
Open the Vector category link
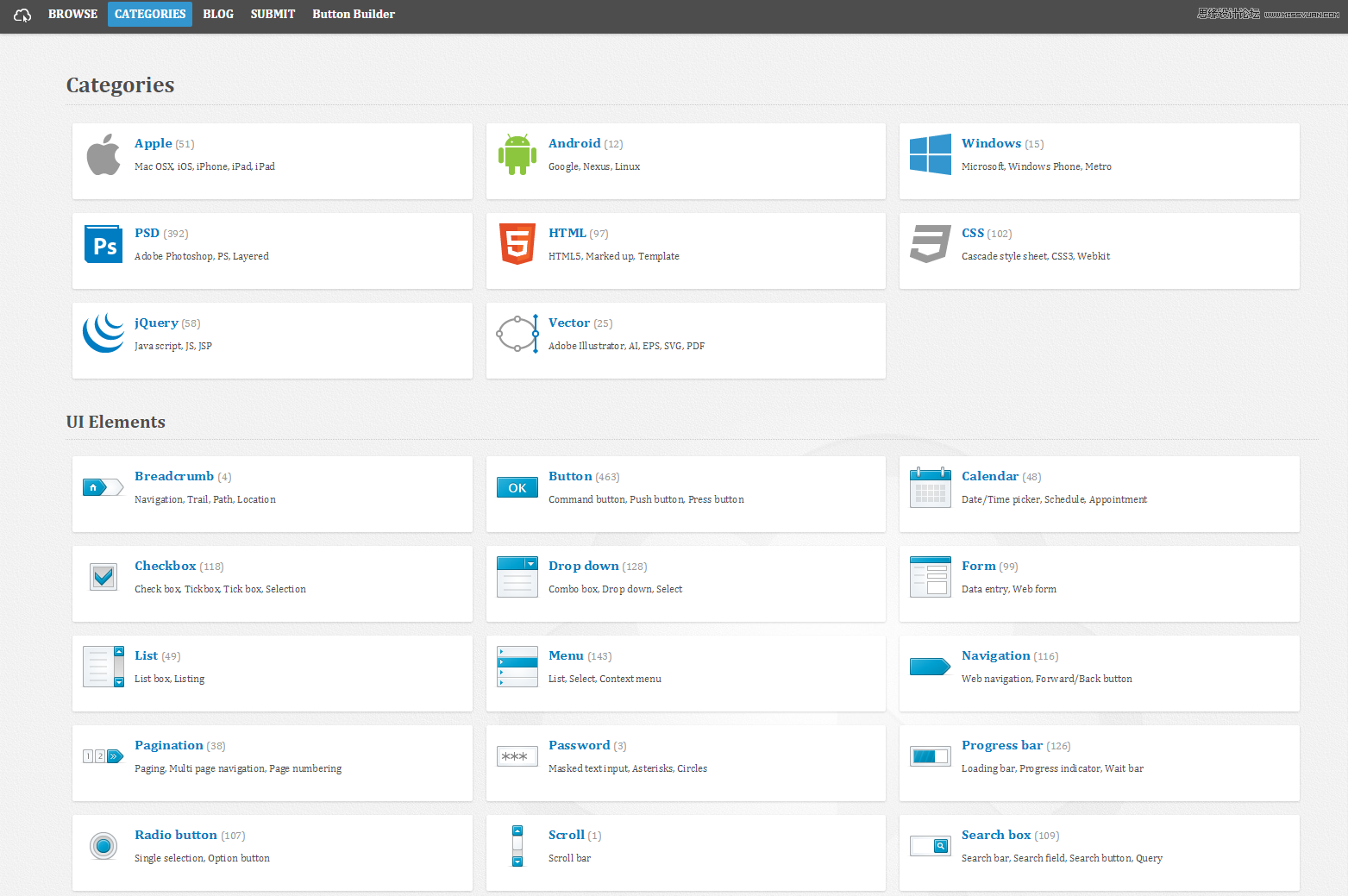(x=569, y=323)
